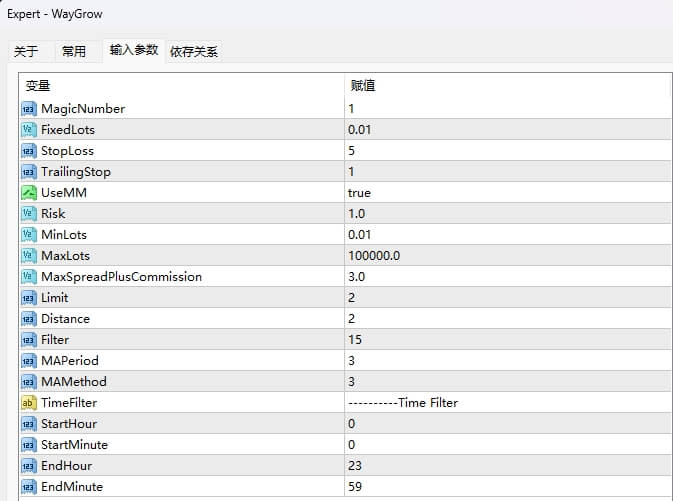Image resolution: width=673 pixels, height=501 pixels.
Task: Edit the Filter value 15
Action: tap(355, 339)
